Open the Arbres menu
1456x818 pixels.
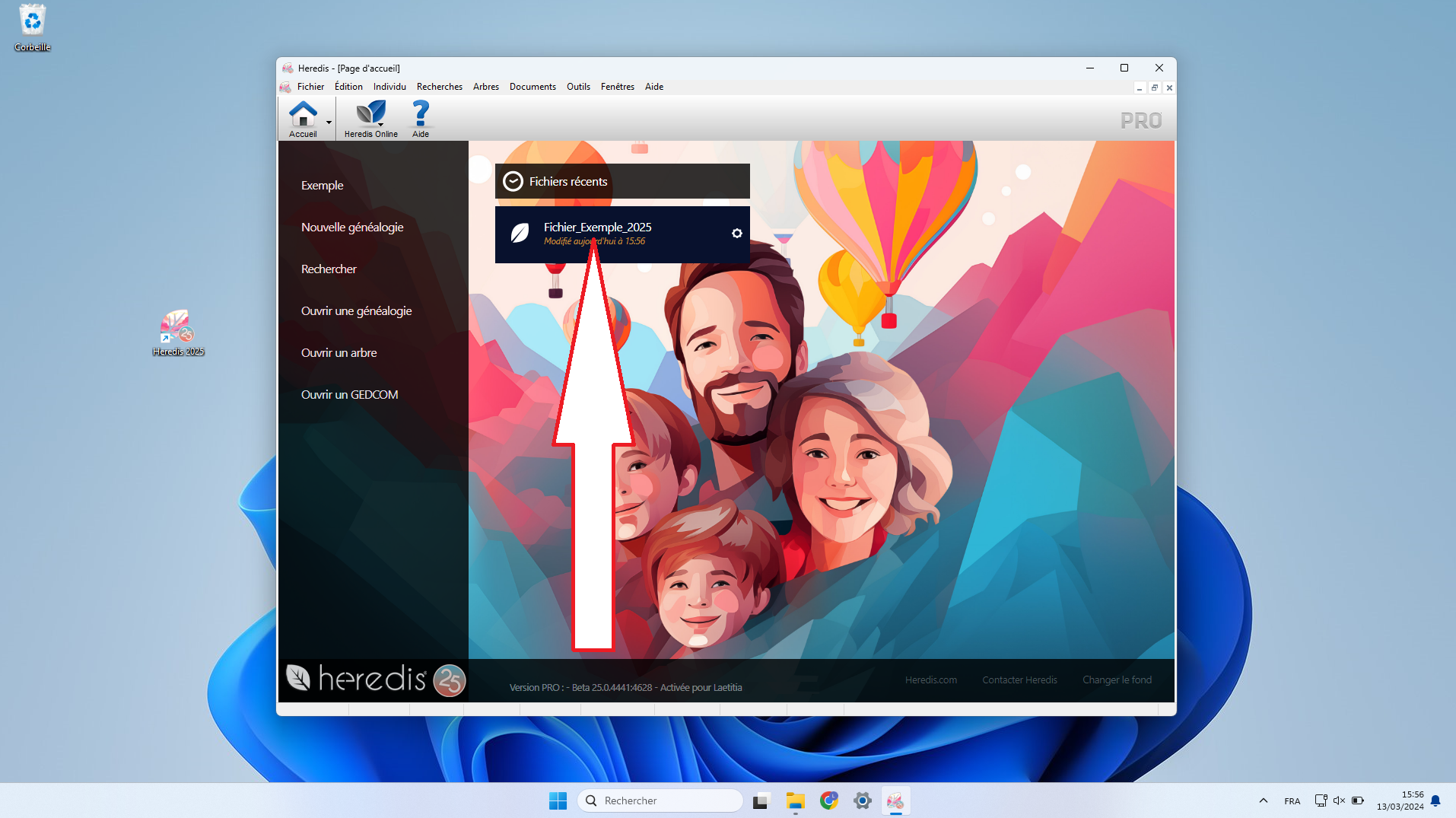pyautogui.click(x=485, y=87)
